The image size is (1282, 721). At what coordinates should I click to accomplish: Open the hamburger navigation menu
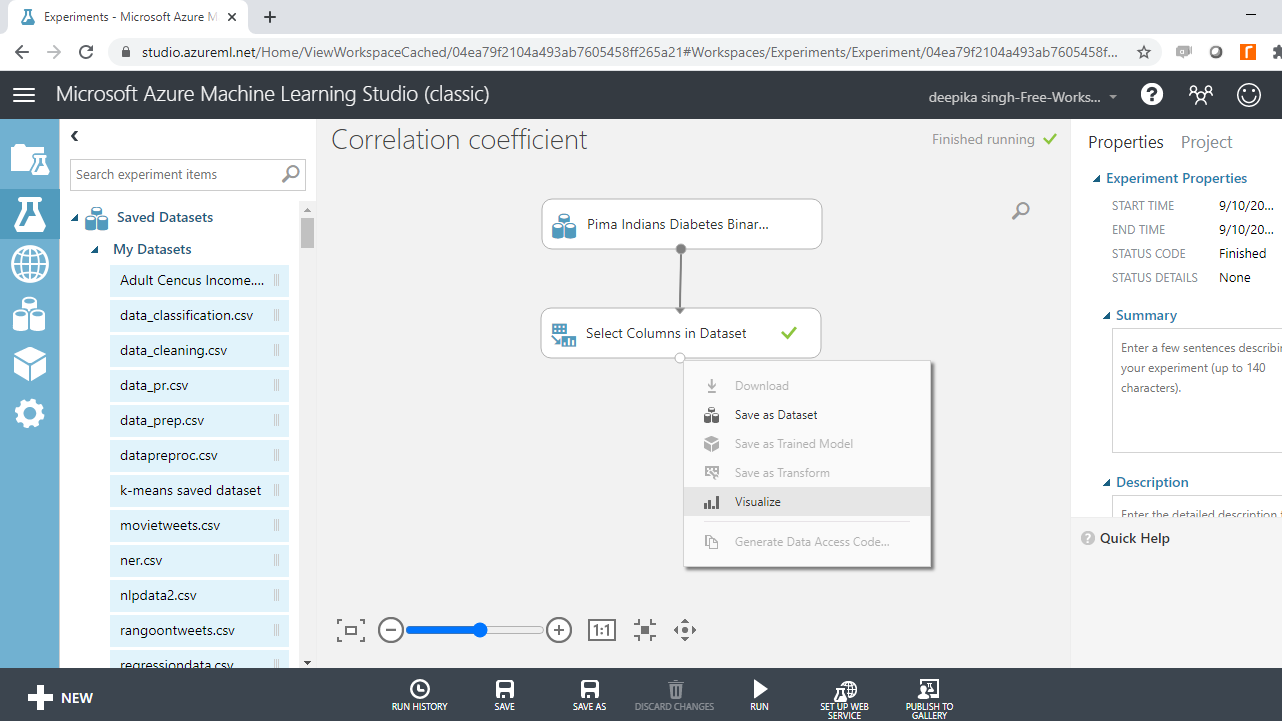pyautogui.click(x=24, y=95)
